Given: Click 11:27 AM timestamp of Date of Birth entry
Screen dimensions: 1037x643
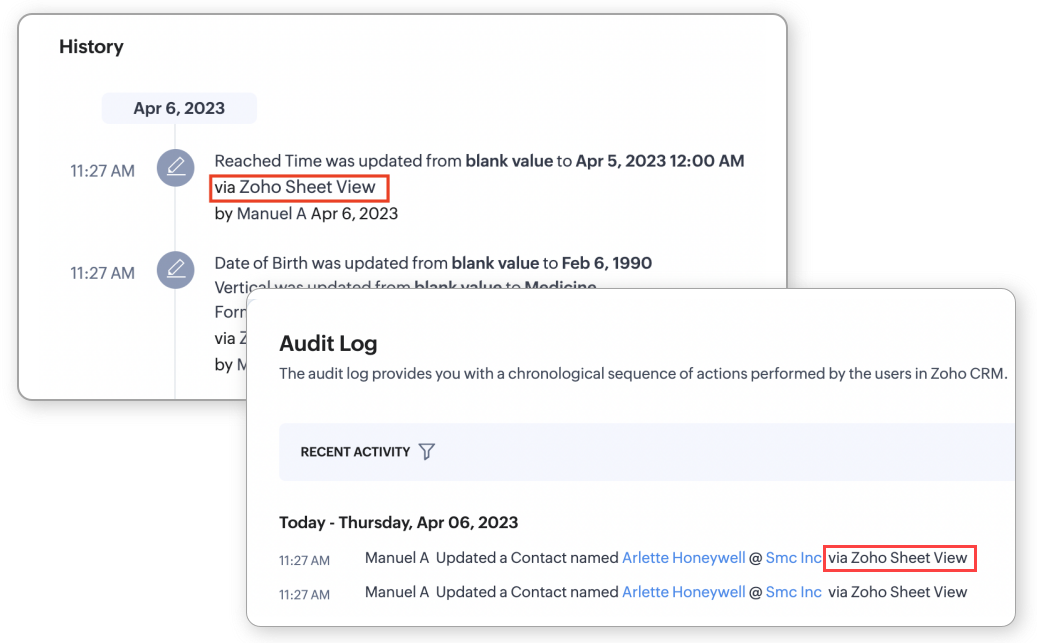Looking at the screenshot, I should pos(102,273).
